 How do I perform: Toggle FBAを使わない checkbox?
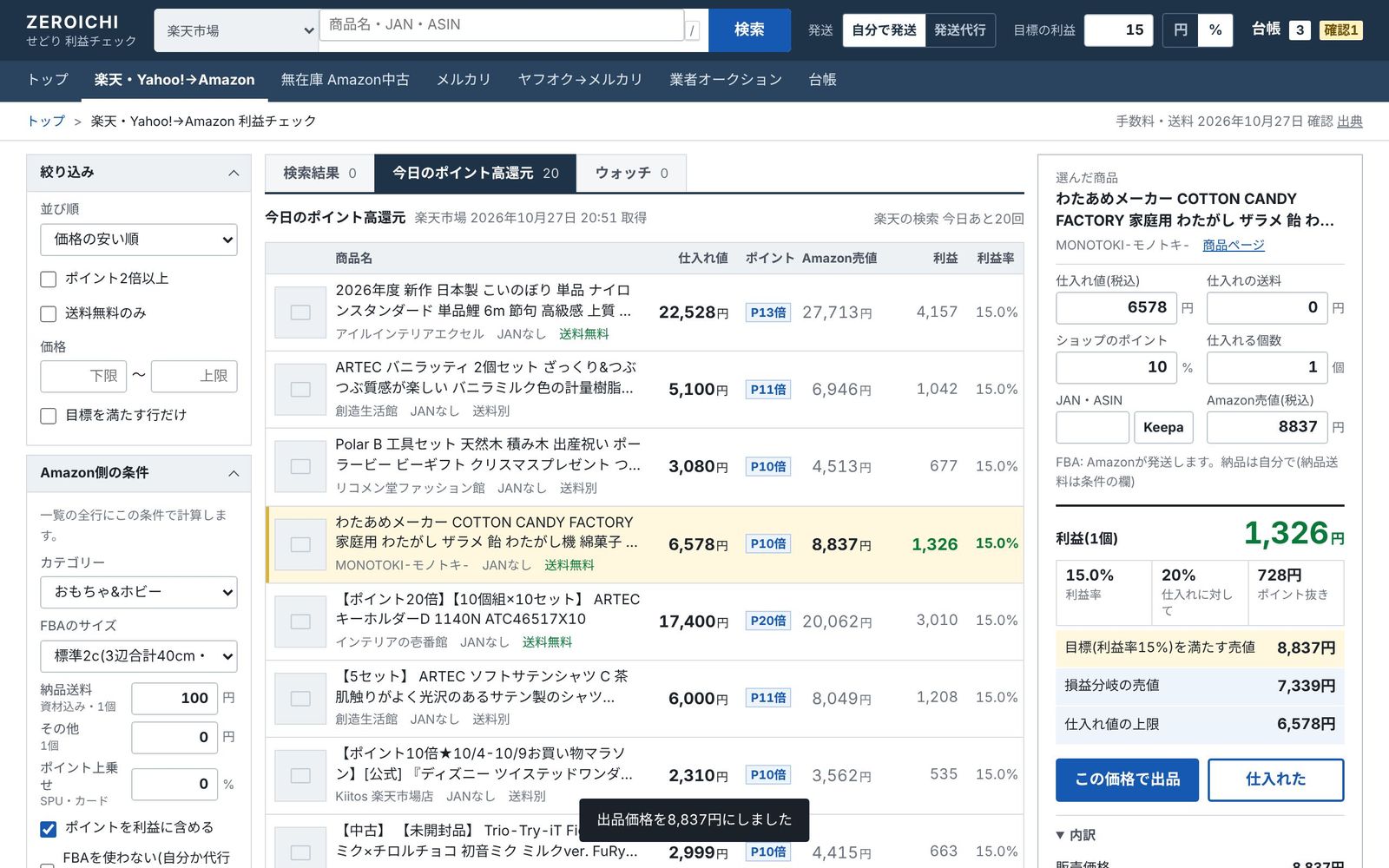click(x=49, y=864)
